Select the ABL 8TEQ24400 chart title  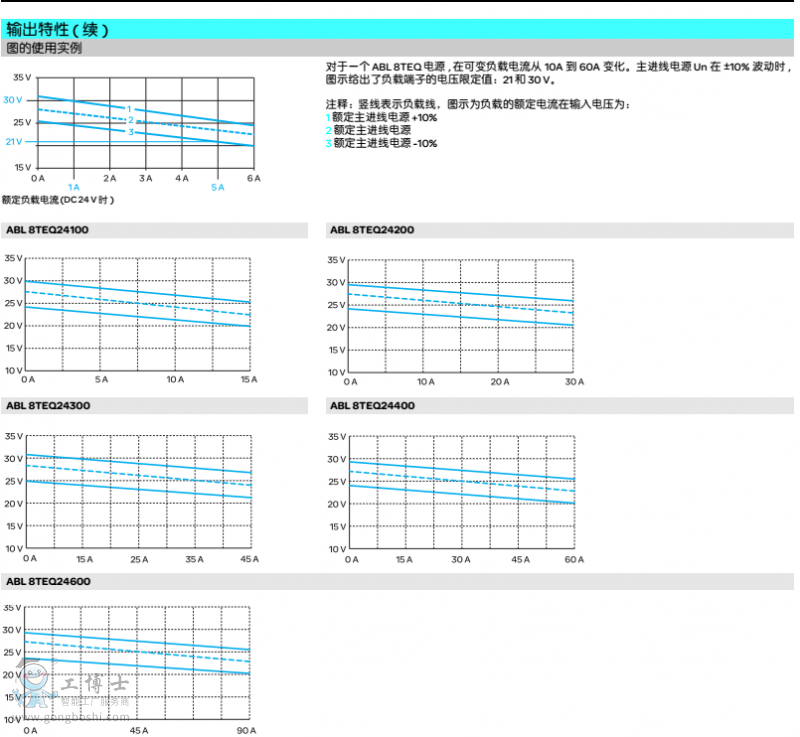pyautogui.click(x=372, y=406)
